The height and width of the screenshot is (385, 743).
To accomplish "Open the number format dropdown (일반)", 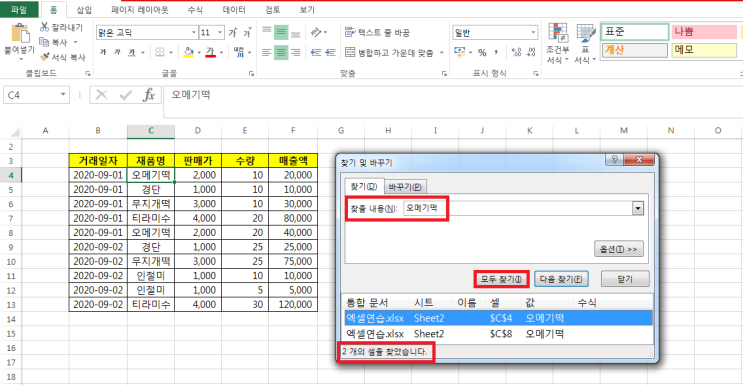I will pyautogui.click(x=533, y=33).
